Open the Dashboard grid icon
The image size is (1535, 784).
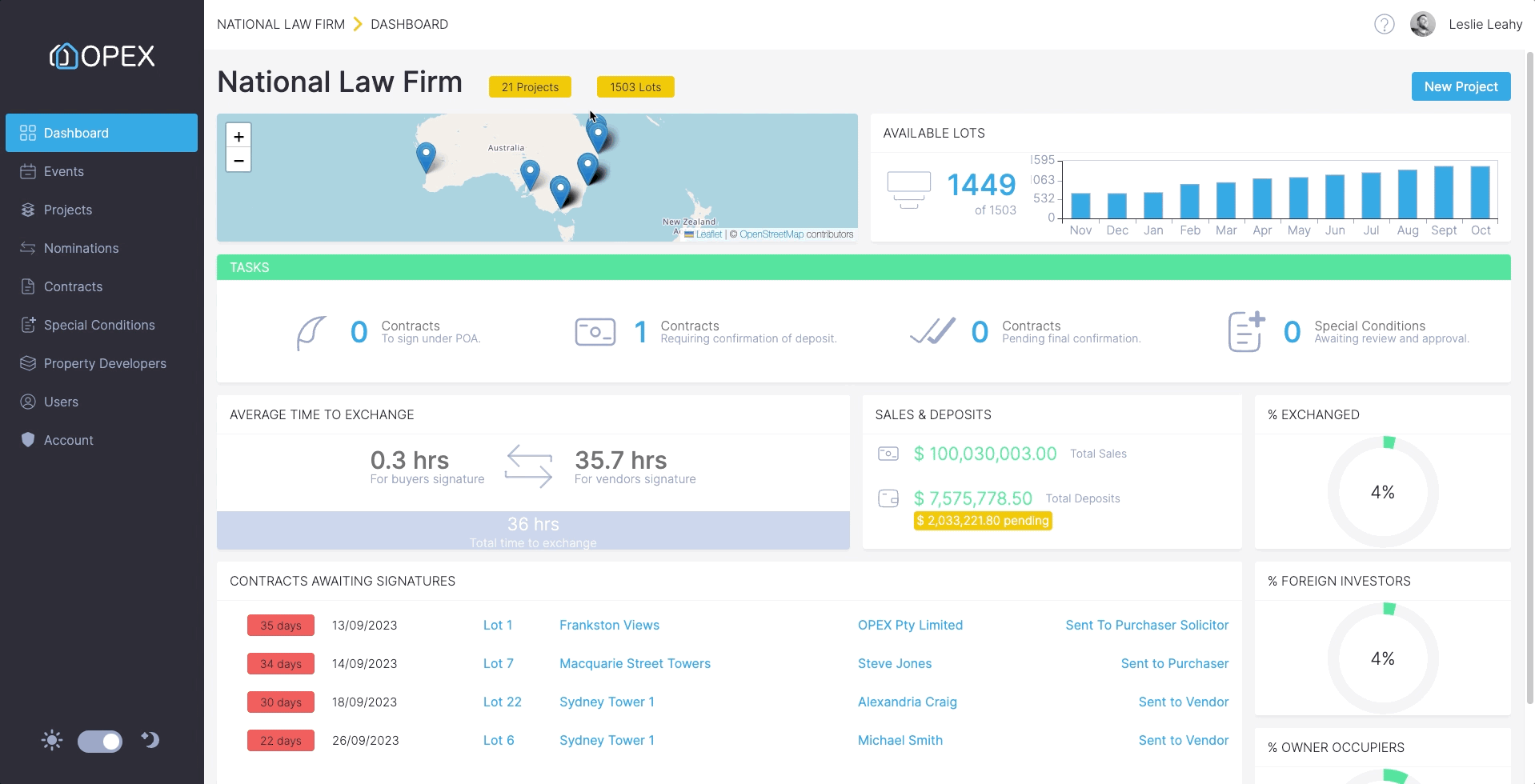coord(28,133)
